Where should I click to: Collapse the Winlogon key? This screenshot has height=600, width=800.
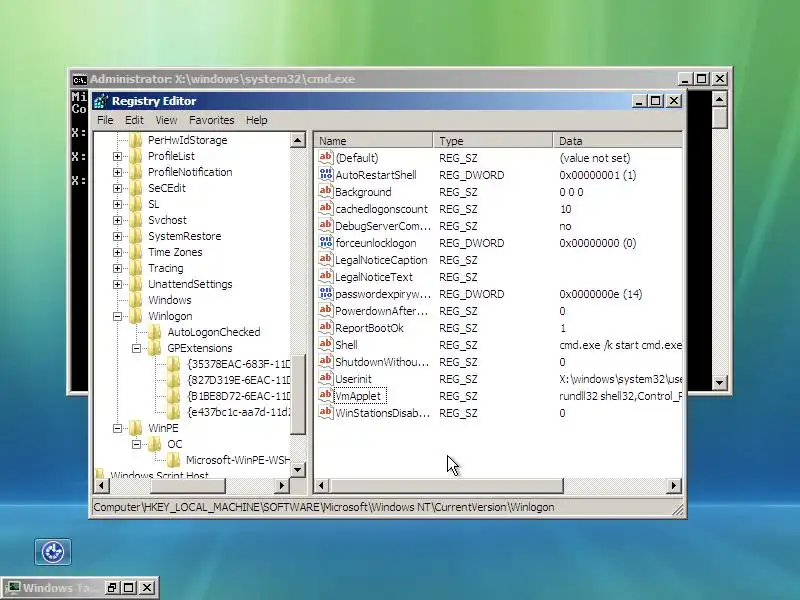tap(117, 316)
